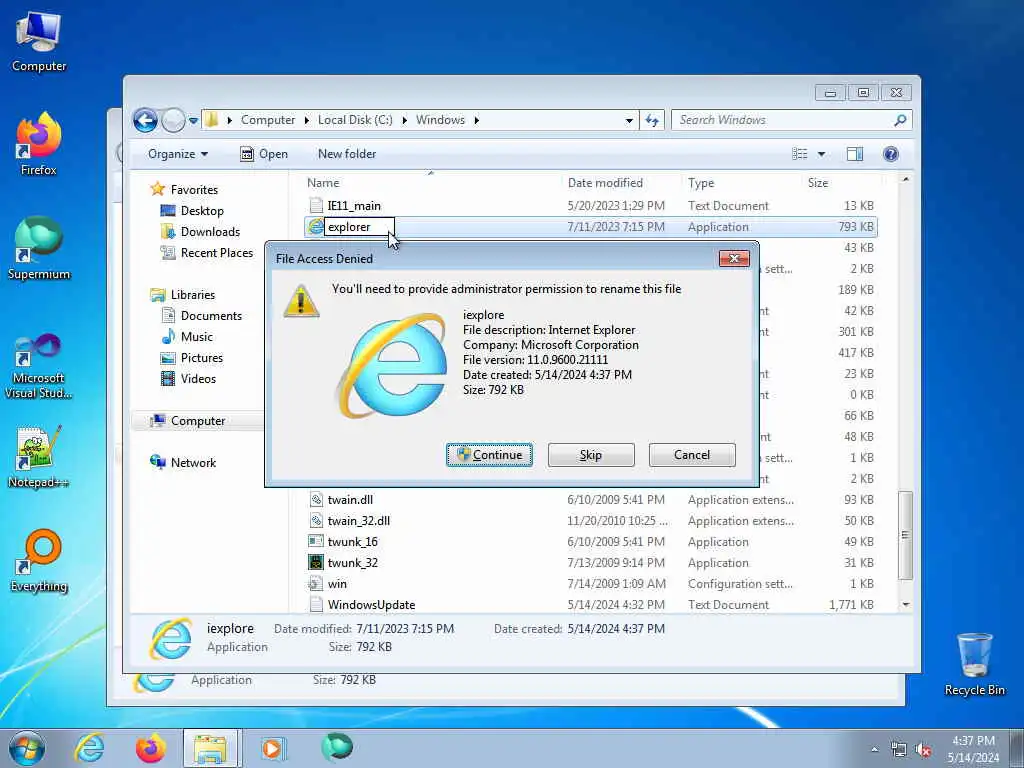This screenshot has width=1024, height=768.
Task: Switch to Windows Explorer taskbar button
Action: click(212, 748)
